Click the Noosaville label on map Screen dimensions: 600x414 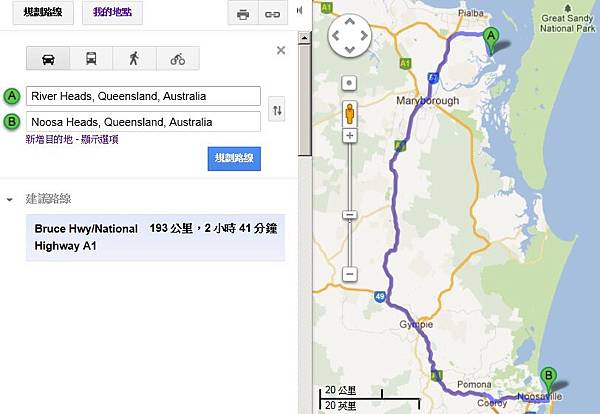coord(540,396)
